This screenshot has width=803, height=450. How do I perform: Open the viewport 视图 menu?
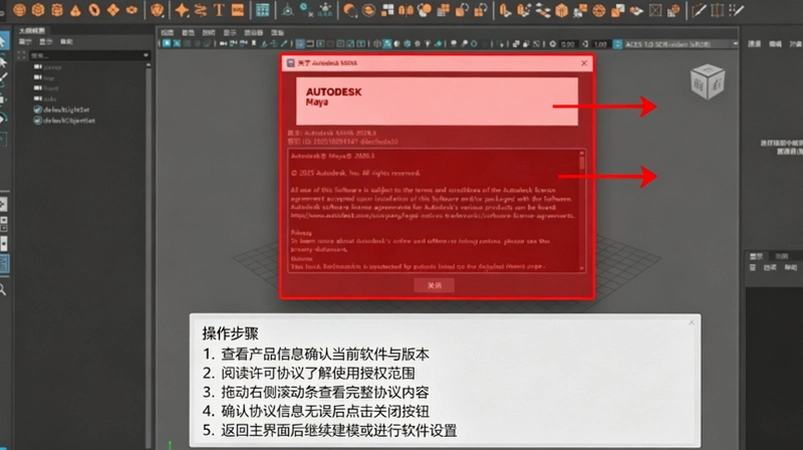click(x=167, y=33)
